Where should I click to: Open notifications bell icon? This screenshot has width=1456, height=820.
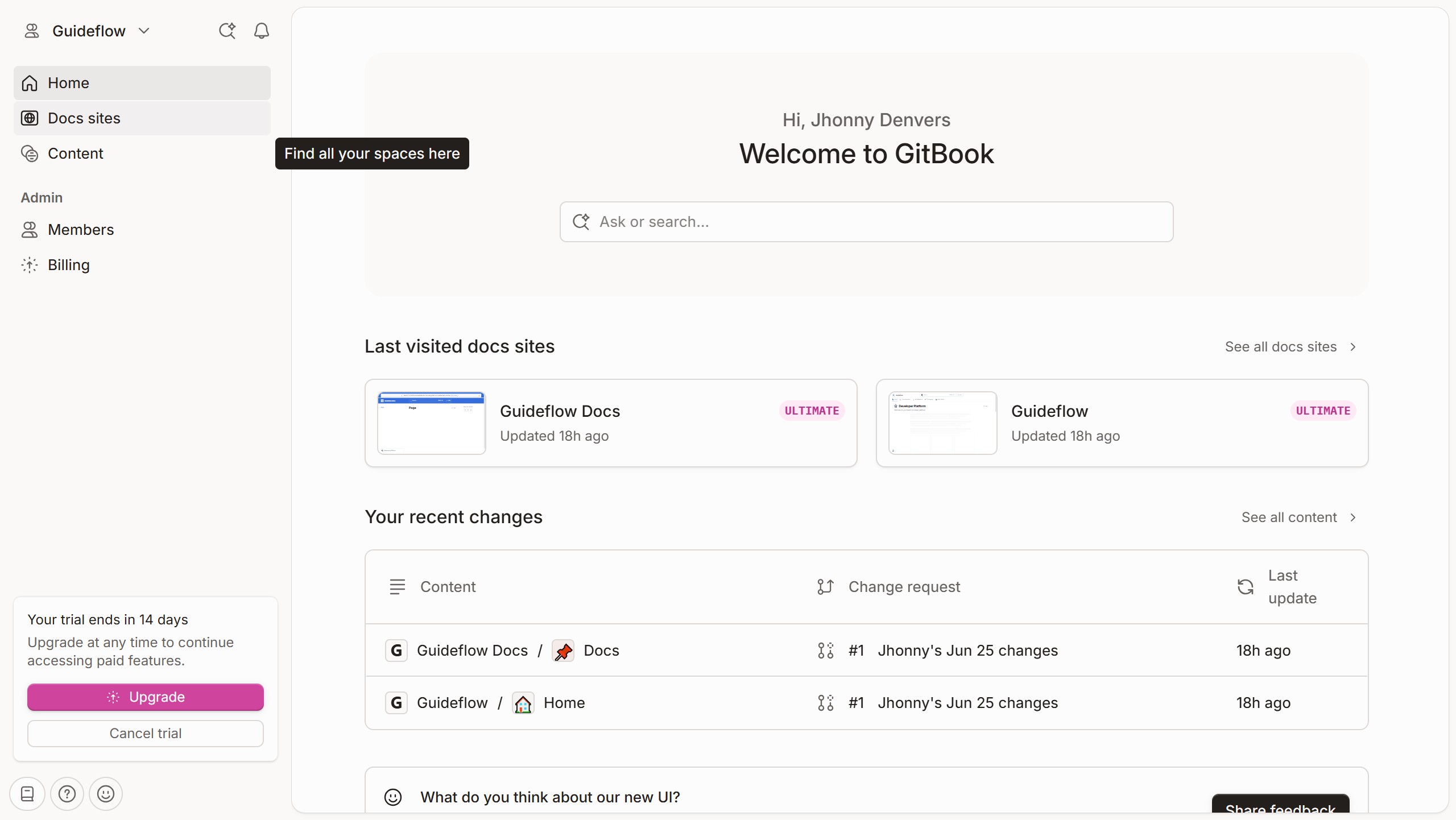tap(262, 31)
